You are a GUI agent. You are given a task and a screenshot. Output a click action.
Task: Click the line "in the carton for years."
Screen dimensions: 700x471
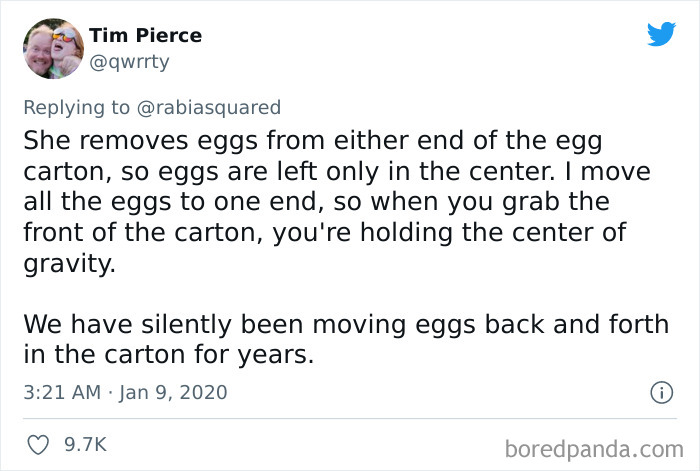pos(168,355)
